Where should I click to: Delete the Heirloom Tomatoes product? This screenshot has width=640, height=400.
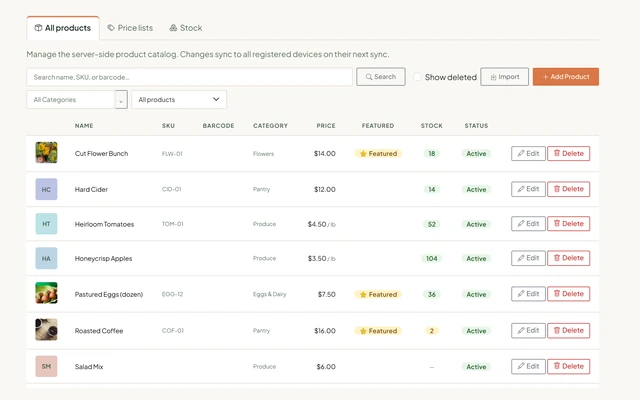[x=569, y=224]
